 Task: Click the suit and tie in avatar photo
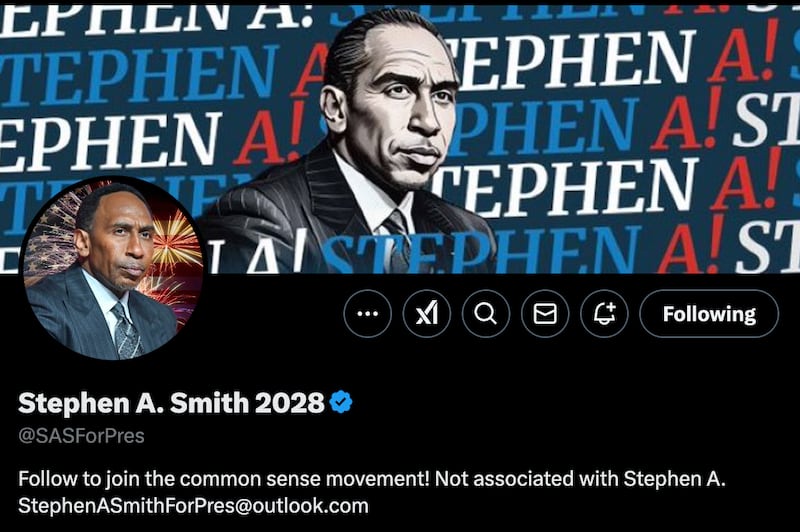[x=102, y=321]
